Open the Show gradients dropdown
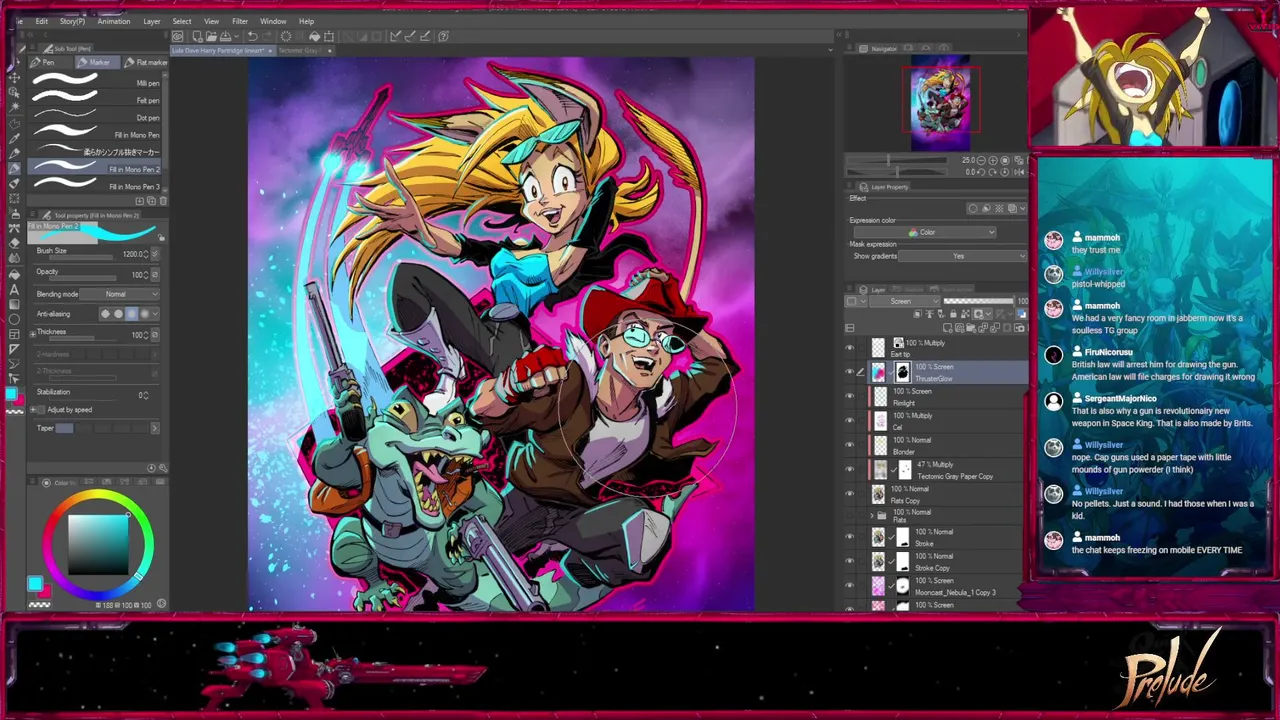This screenshot has width=1280, height=720. point(962,256)
